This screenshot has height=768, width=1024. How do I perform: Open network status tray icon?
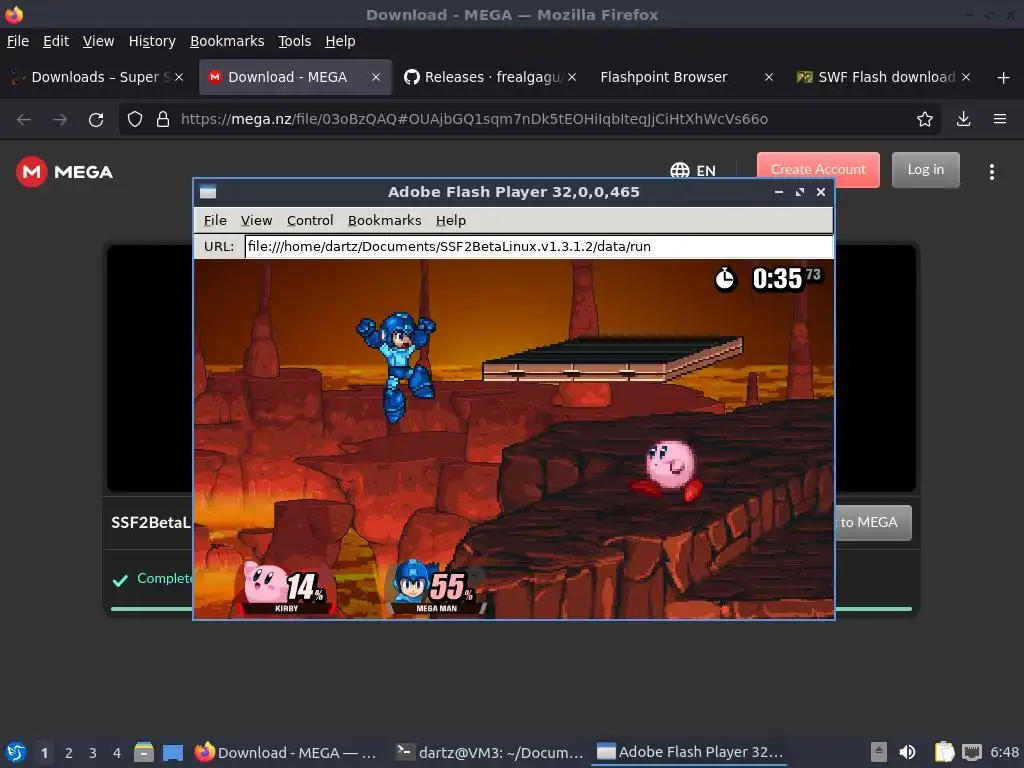[972, 752]
